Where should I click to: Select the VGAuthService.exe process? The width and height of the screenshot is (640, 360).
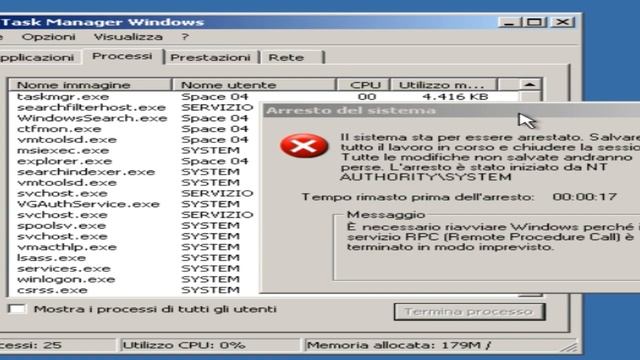88,204
